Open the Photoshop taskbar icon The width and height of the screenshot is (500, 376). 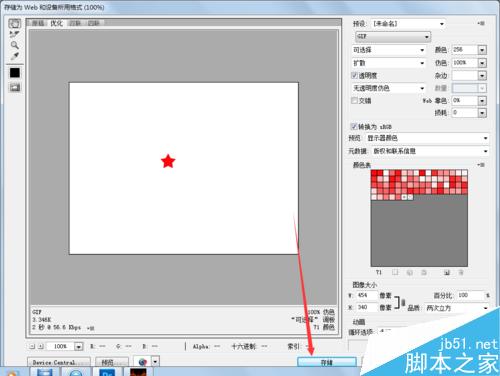(107, 372)
